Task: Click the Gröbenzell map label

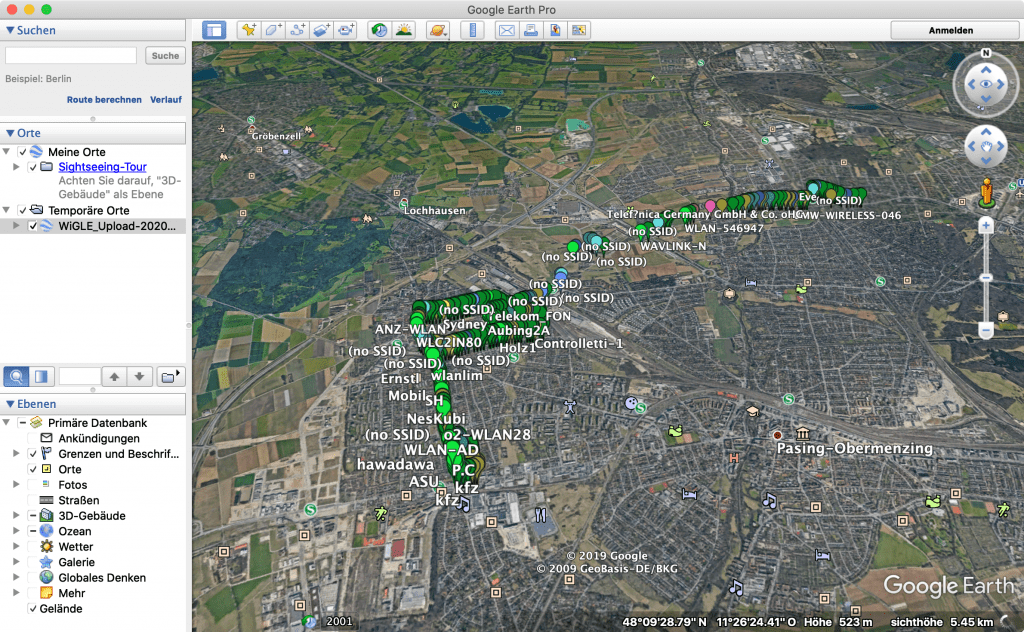Action: 276,136
